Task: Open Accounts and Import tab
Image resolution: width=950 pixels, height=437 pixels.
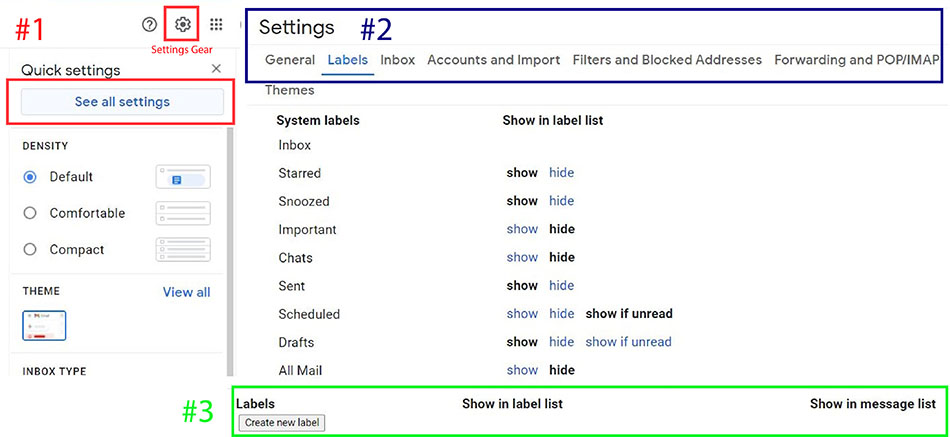Action: pyautogui.click(x=493, y=60)
